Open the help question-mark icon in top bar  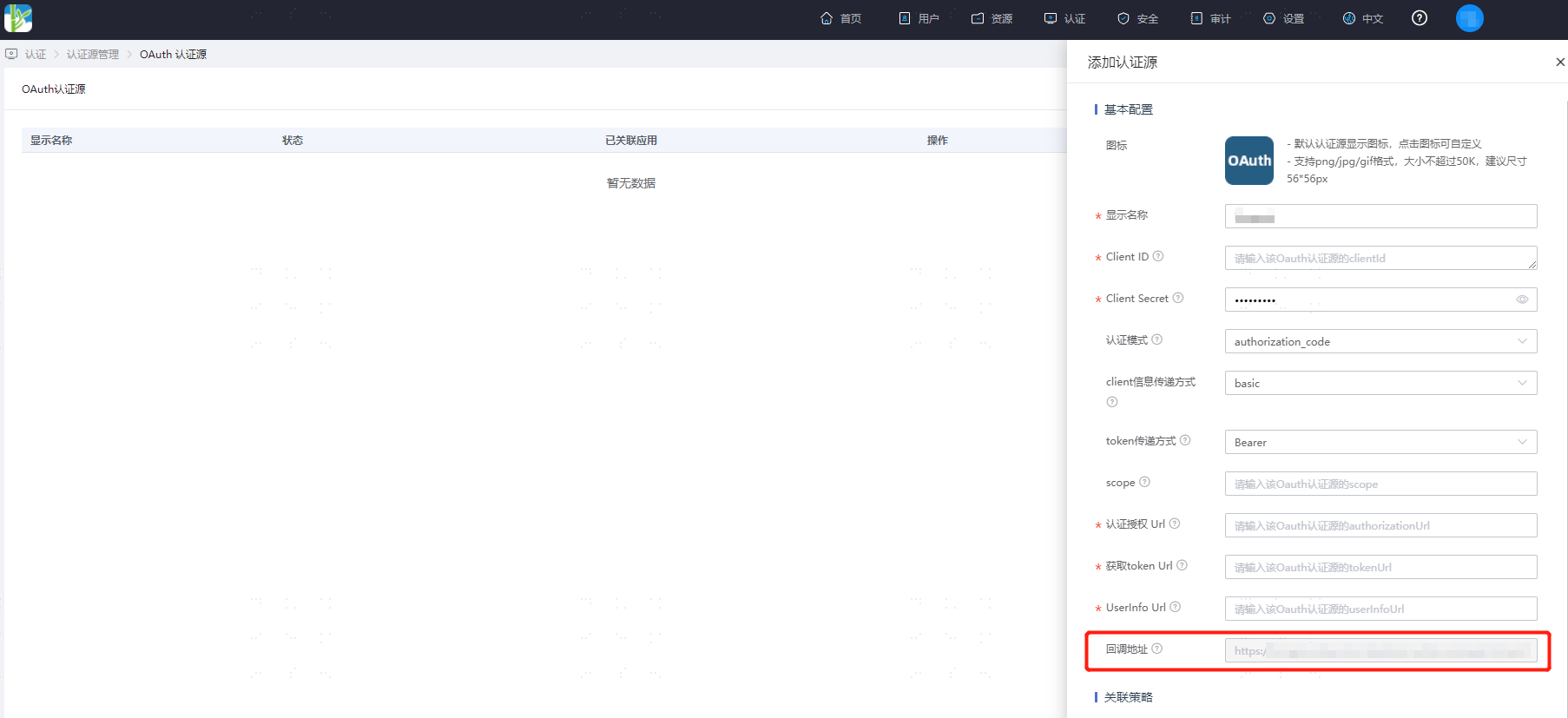tap(1420, 18)
